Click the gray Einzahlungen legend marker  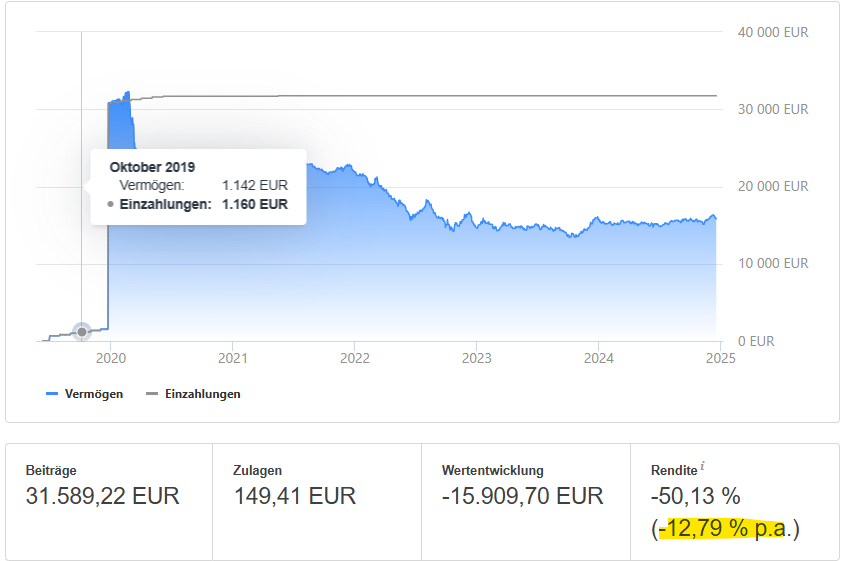[153, 394]
